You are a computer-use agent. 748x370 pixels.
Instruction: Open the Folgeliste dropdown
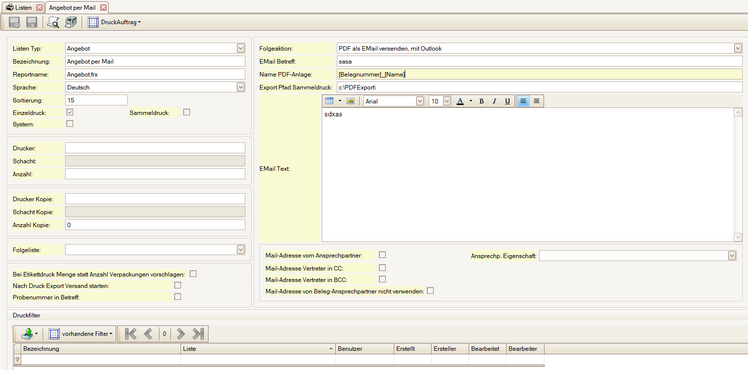tap(241, 250)
